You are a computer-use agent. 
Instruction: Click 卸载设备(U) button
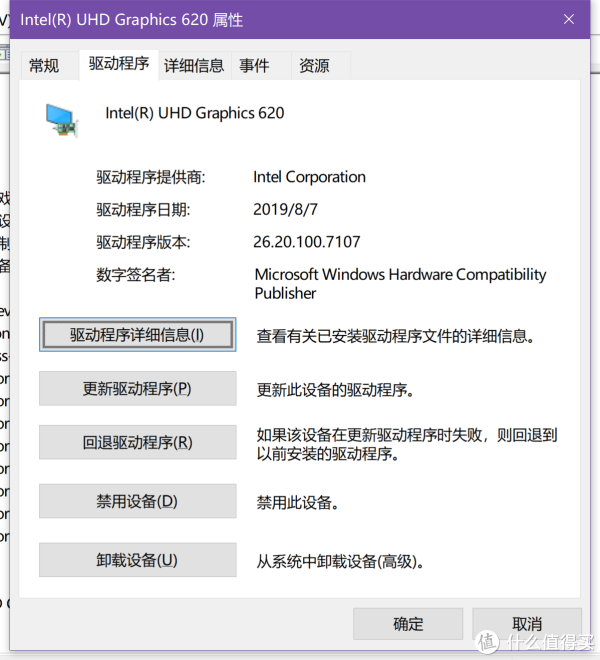pyautogui.click(x=138, y=560)
